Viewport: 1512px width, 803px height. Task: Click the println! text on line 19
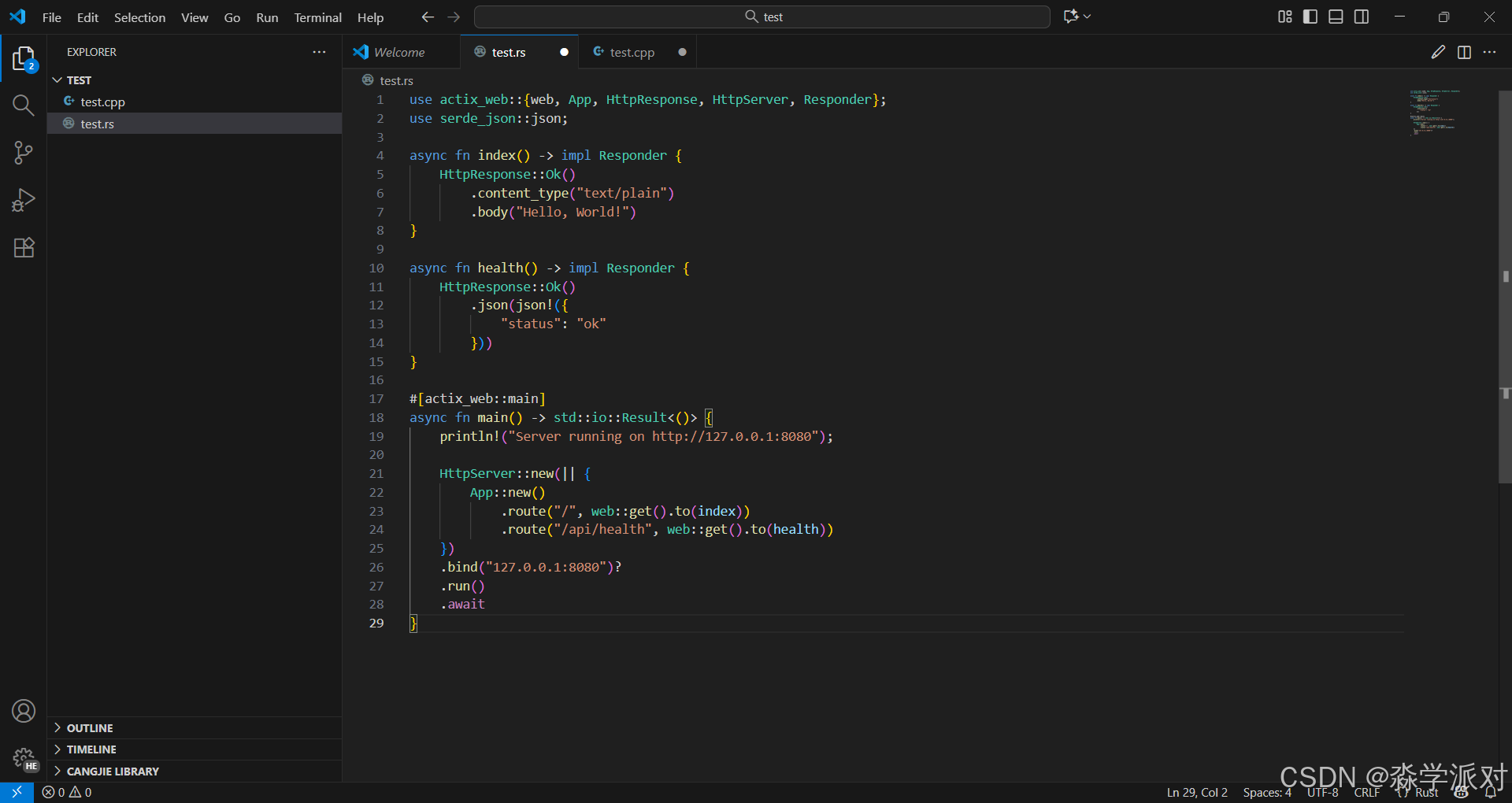pos(470,436)
